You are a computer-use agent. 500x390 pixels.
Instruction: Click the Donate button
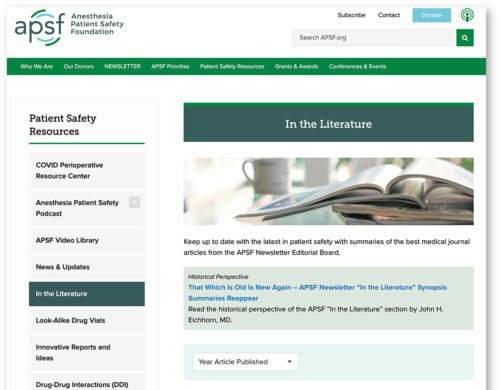click(x=432, y=15)
